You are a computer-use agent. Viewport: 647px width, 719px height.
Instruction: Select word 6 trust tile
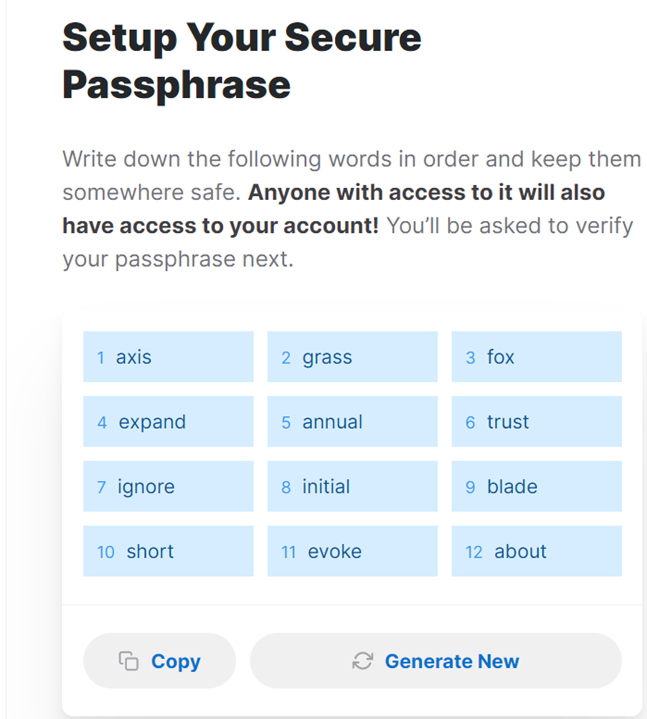point(536,421)
